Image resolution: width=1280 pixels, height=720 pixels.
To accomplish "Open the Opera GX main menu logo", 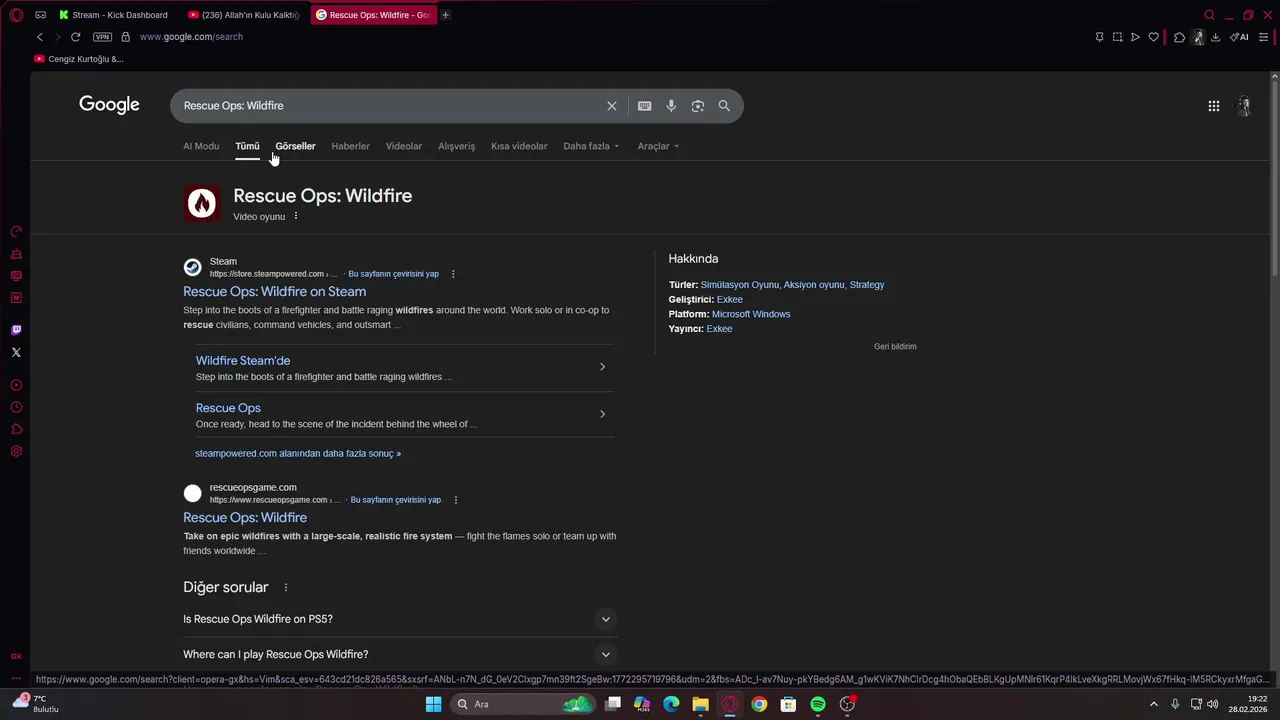I will pyautogui.click(x=16, y=15).
